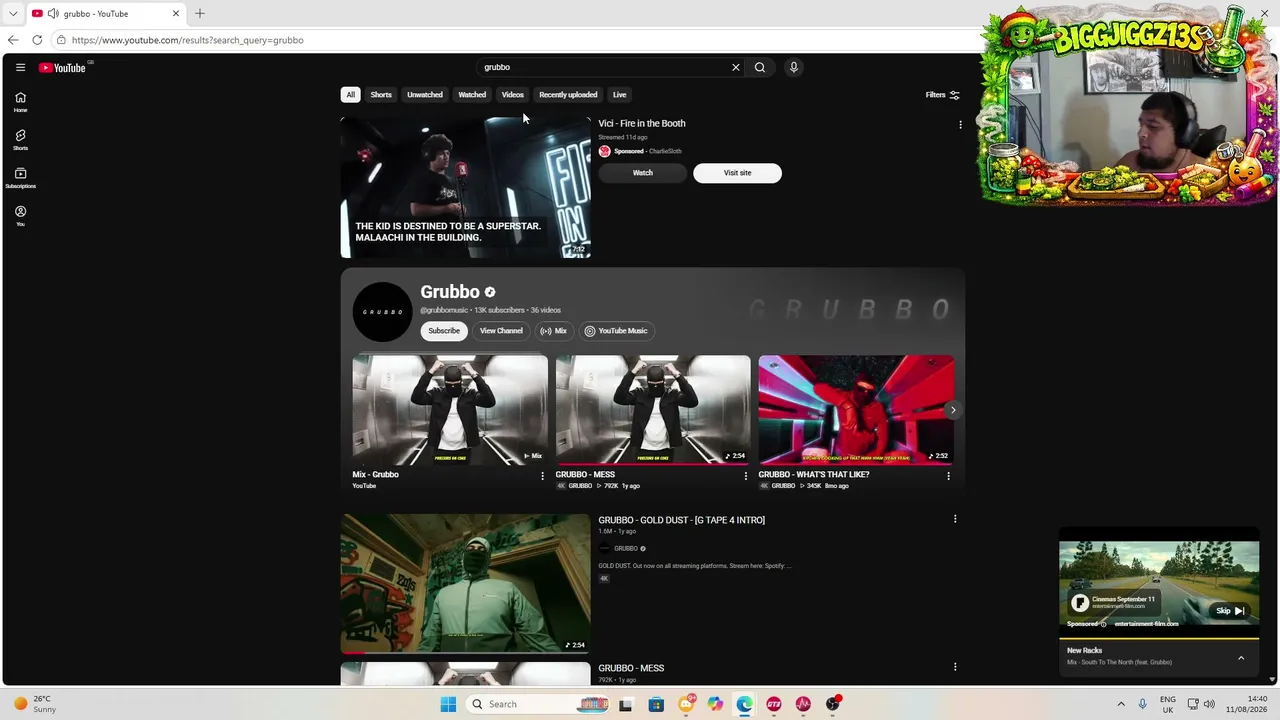1280x720 pixels.
Task: Click the Visit site button
Action: [737, 173]
